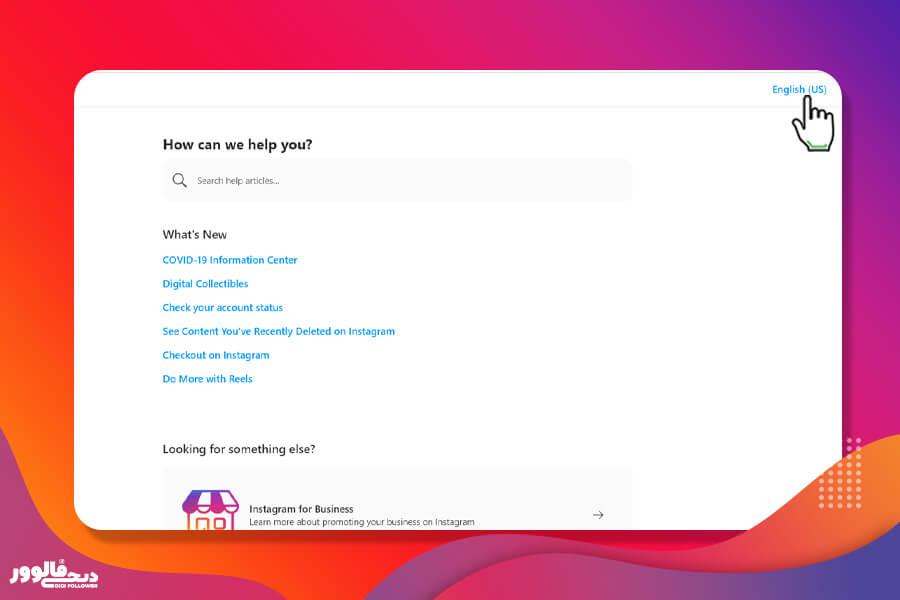Open See Content You've Recently Deleted link
The width and height of the screenshot is (900, 600).
[x=278, y=331]
